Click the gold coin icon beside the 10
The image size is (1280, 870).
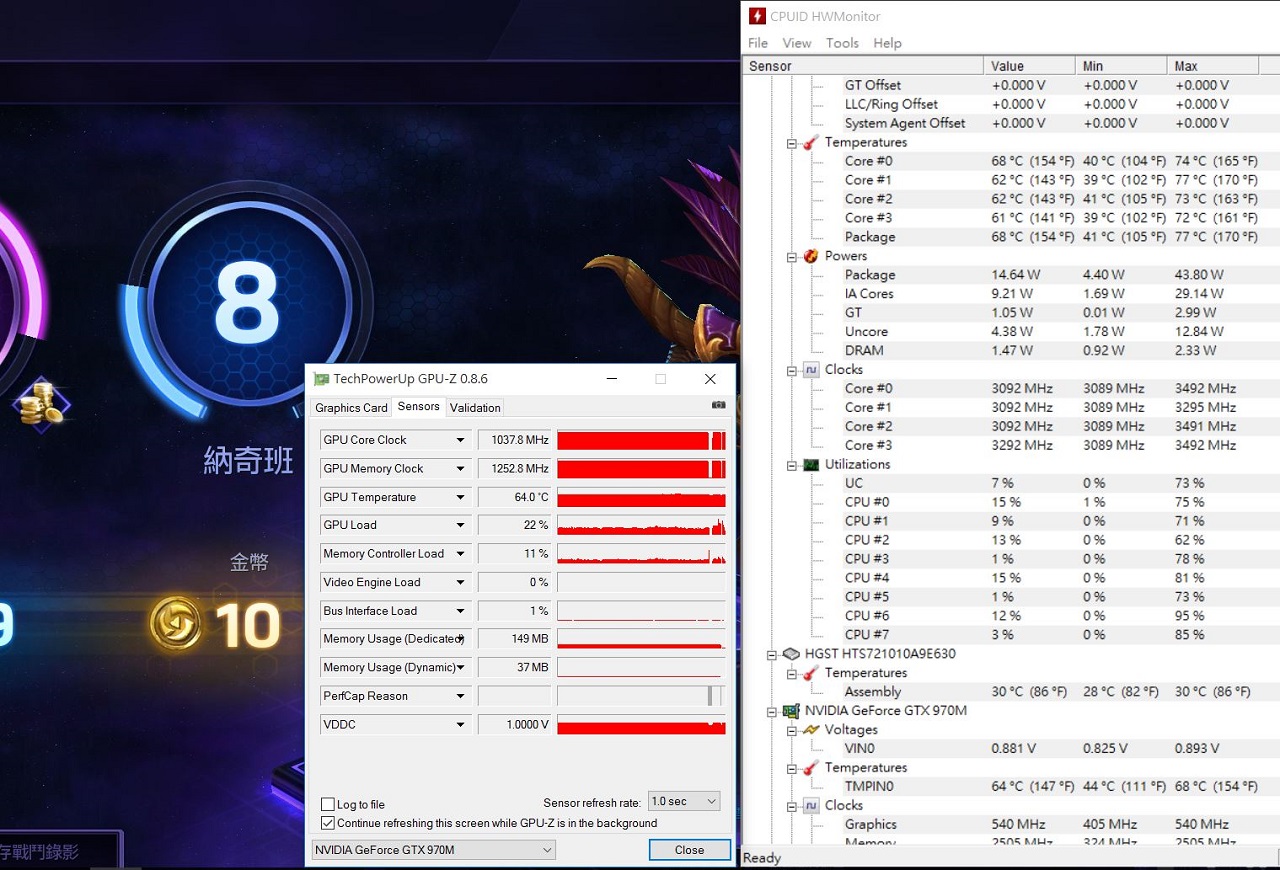pos(176,623)
